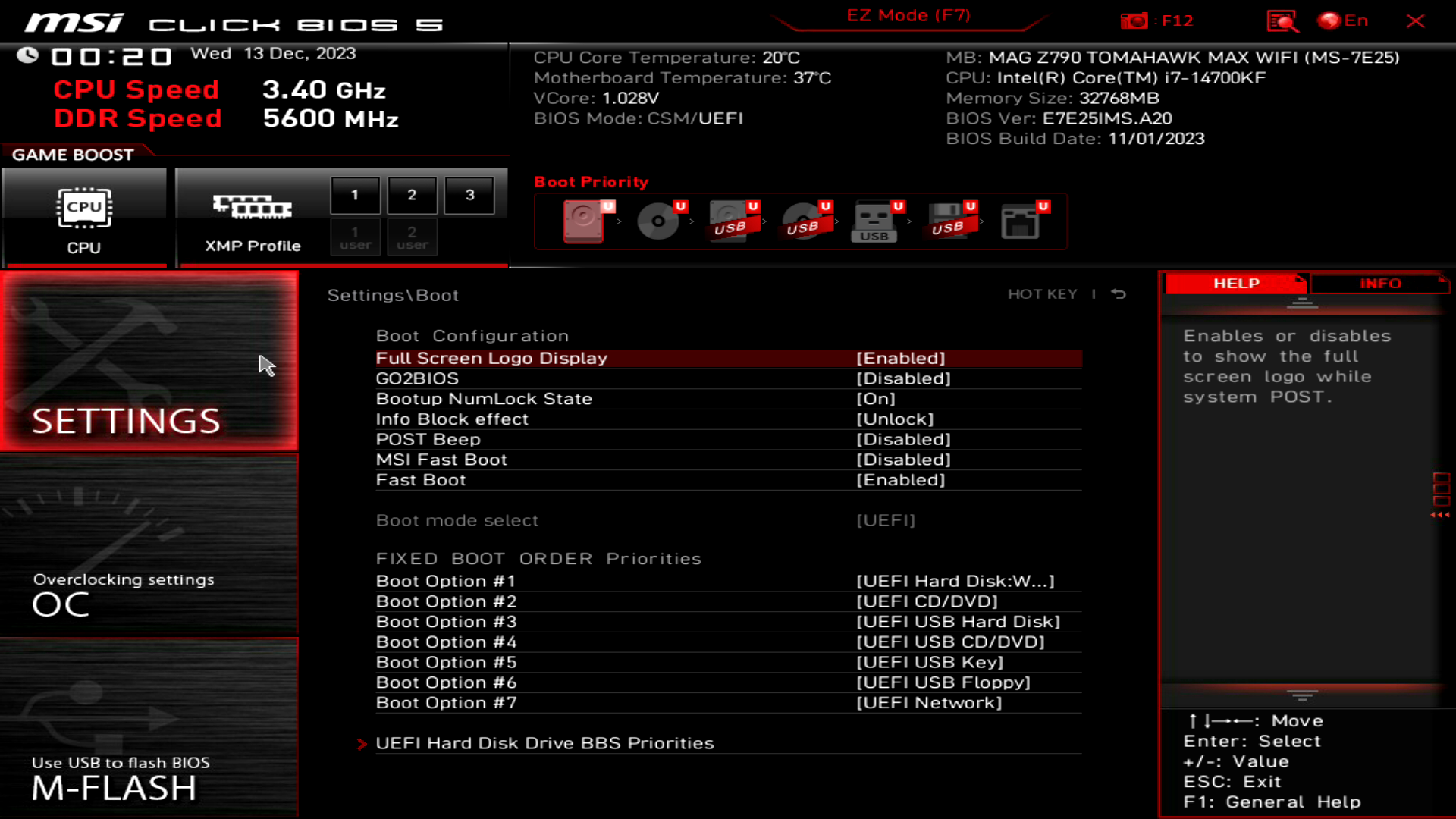Expand UEFI Hard Disk Drive BBS Priorities

coord(544,743)
